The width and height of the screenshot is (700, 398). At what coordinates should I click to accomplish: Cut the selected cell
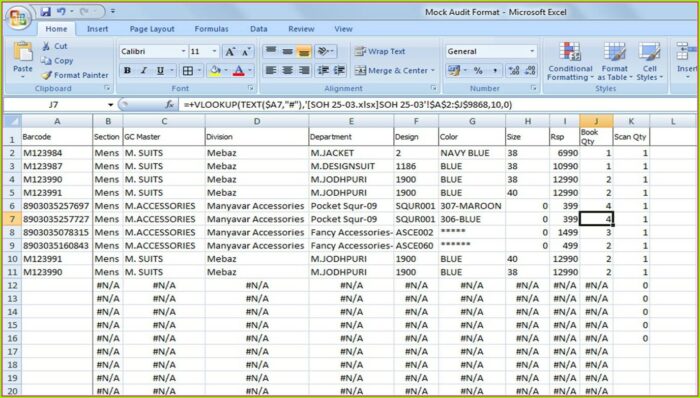[x=54, y=46]
